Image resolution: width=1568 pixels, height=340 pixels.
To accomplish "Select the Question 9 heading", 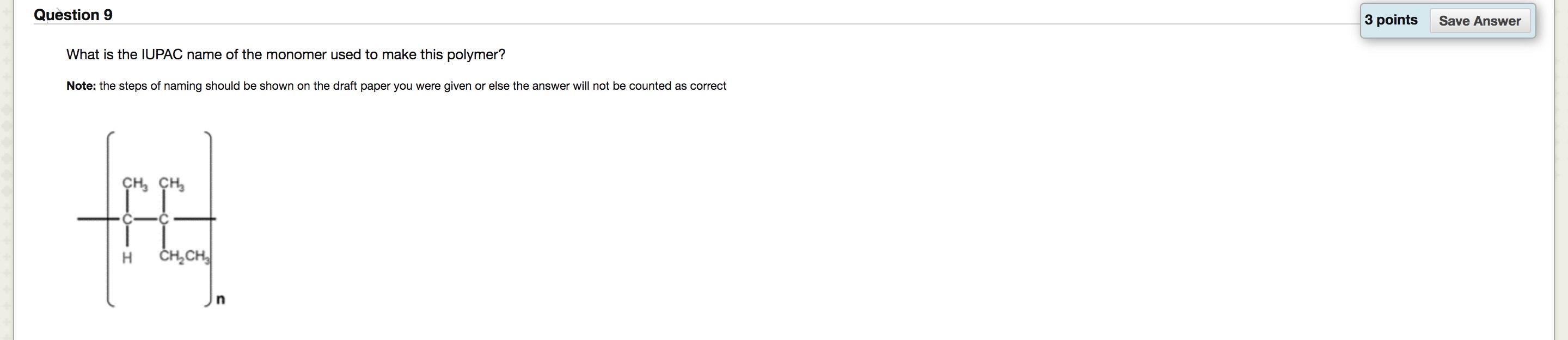I will 73,15.
